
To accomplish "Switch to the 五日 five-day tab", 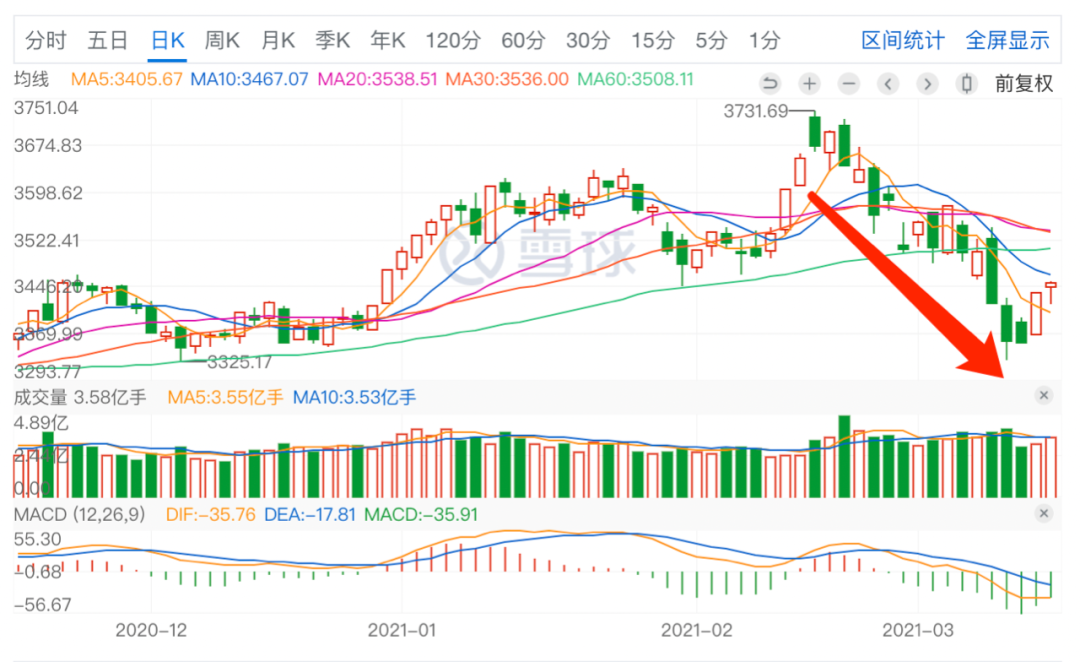I will 107,41.
